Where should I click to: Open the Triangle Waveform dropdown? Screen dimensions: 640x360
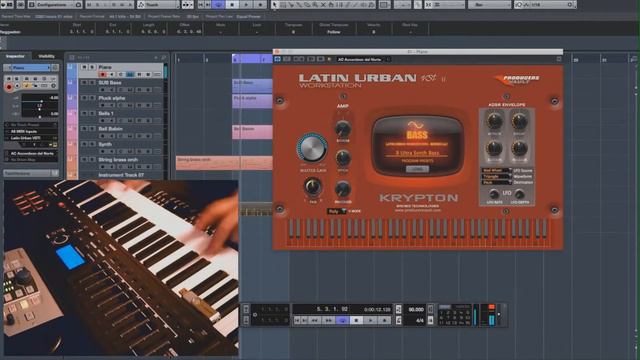click(496, 176)
